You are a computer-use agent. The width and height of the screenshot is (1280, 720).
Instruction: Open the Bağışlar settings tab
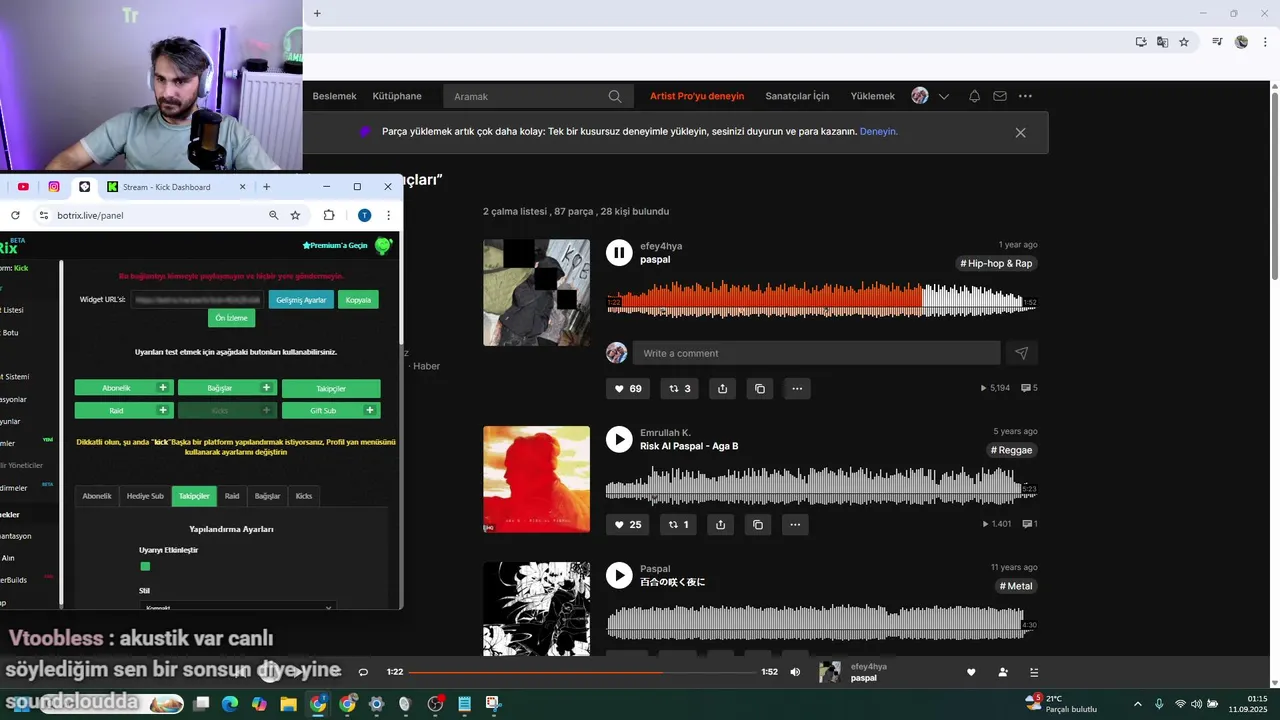point(267,496)
